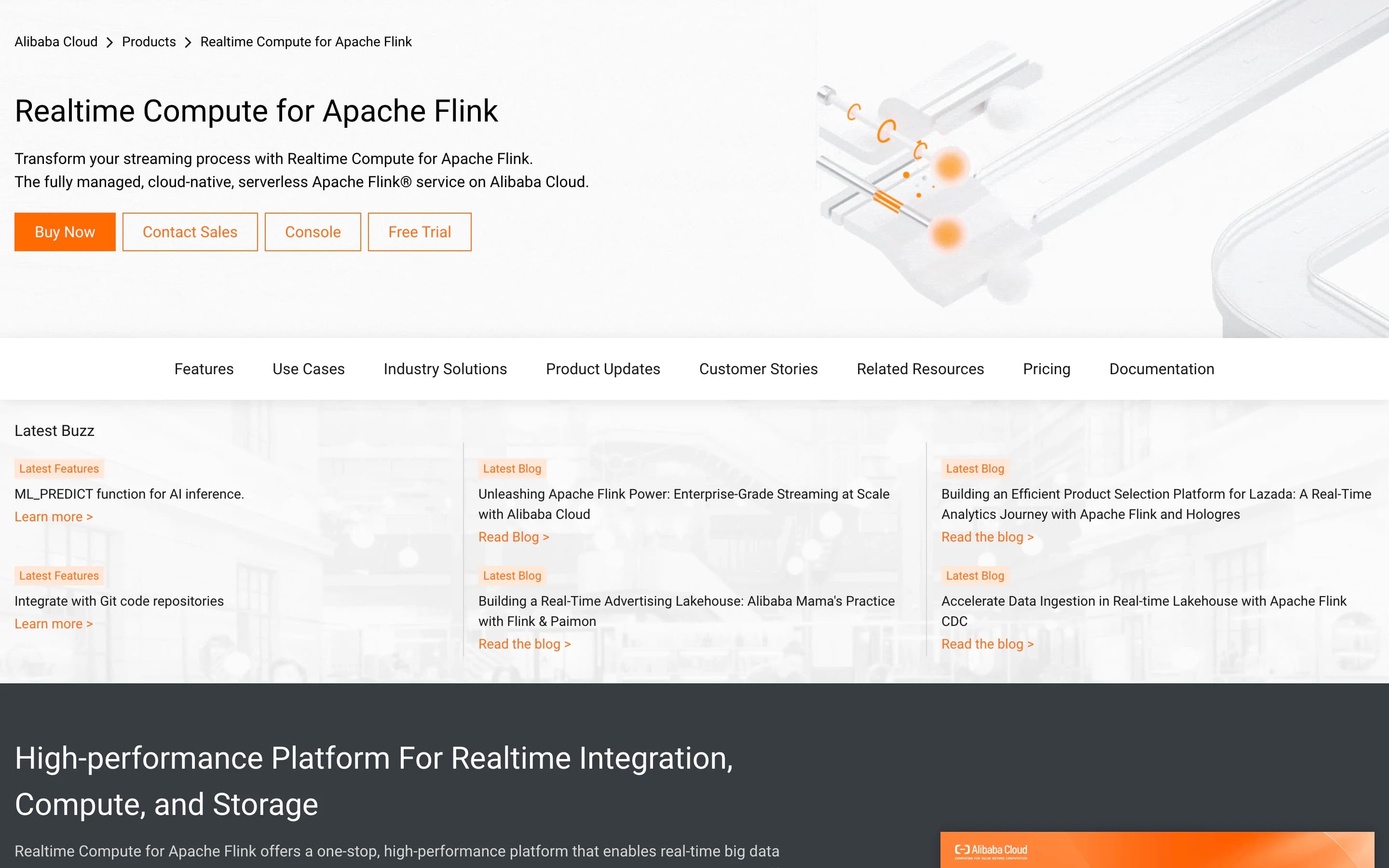This screenshot has height=868, width=1389.
Task: Click Latest Blog tag above Accelerate Data Ingestion
Action: pos(975,575)
